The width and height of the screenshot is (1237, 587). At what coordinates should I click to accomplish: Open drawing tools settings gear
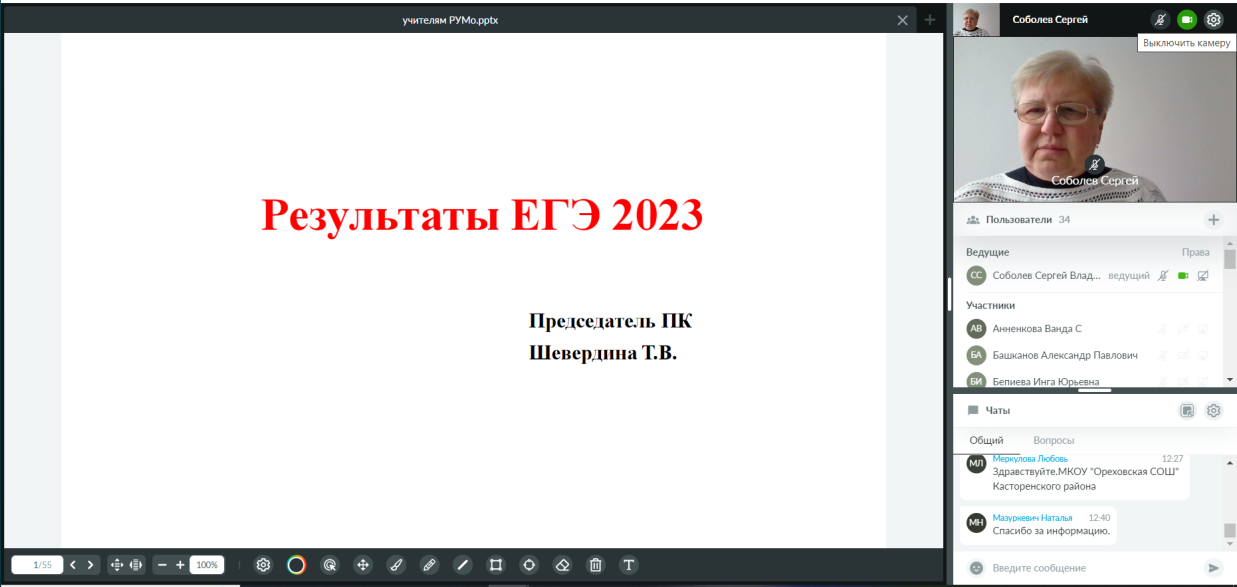[x=263, y=565]
